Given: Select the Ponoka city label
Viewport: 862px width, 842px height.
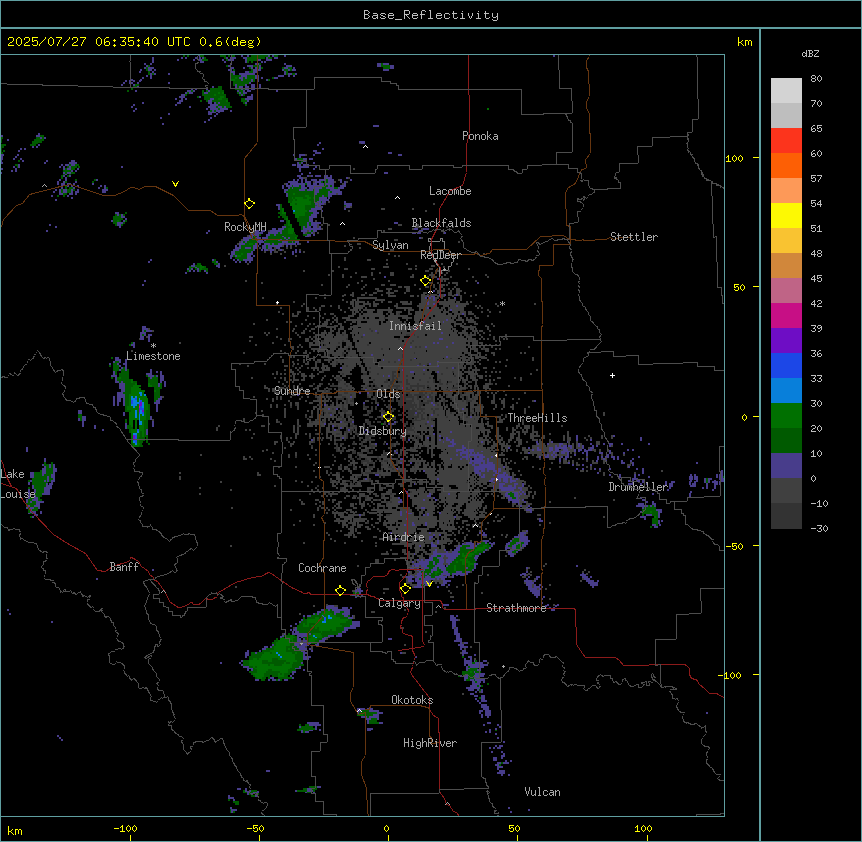Looking at the screenshot, I should coord(480,136).
